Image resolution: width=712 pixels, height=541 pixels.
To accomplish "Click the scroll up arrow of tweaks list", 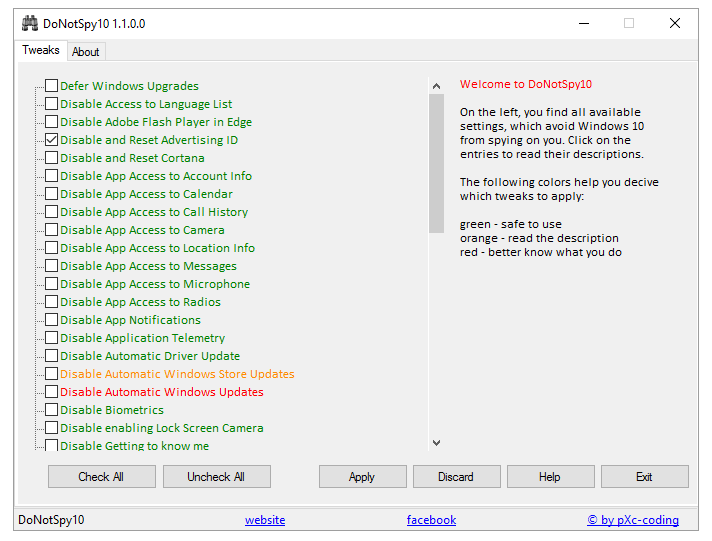I will pos(436,86).
